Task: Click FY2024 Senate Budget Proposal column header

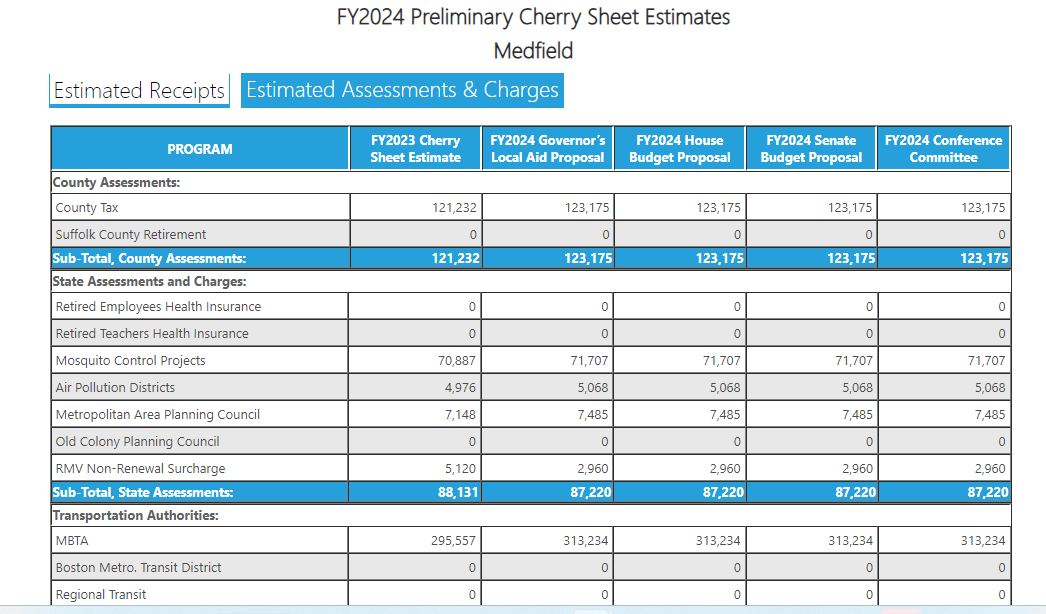Action: (811, 149)
